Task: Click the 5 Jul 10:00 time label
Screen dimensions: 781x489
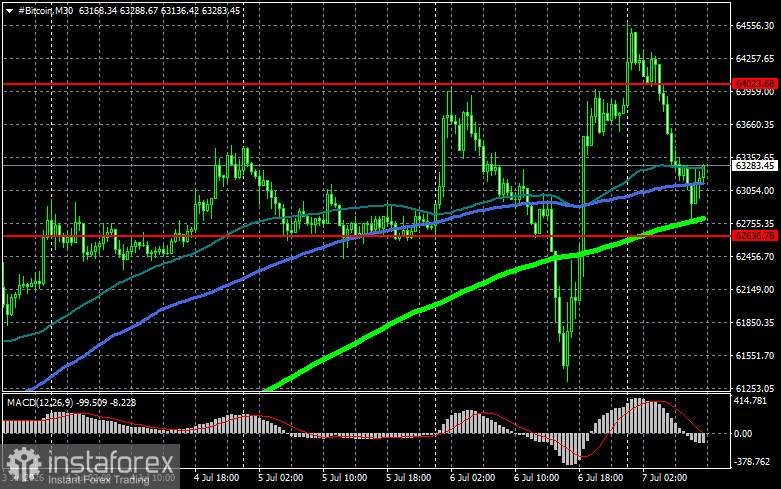Action: (345, 478)
